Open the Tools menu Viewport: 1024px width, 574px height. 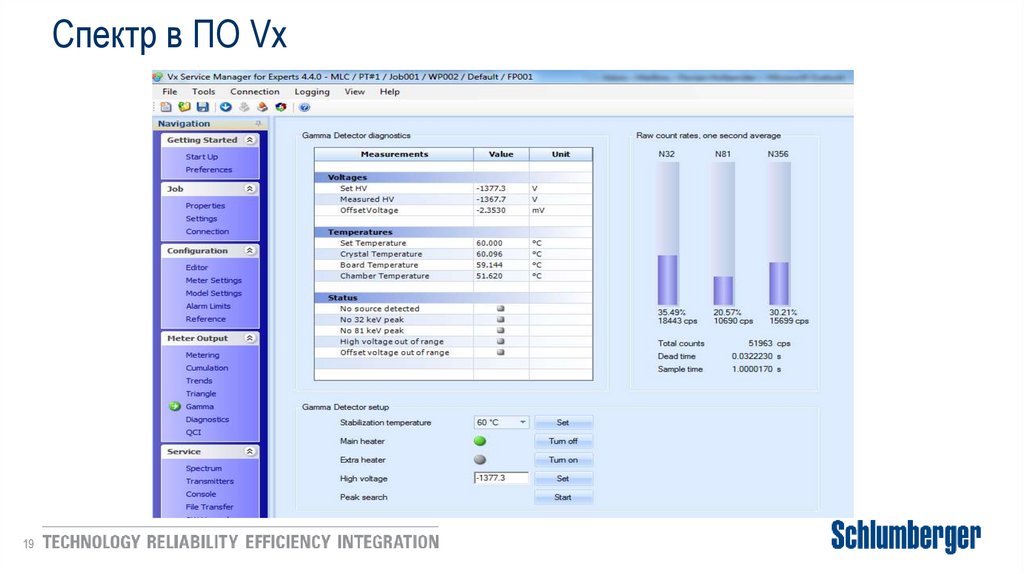203,91
